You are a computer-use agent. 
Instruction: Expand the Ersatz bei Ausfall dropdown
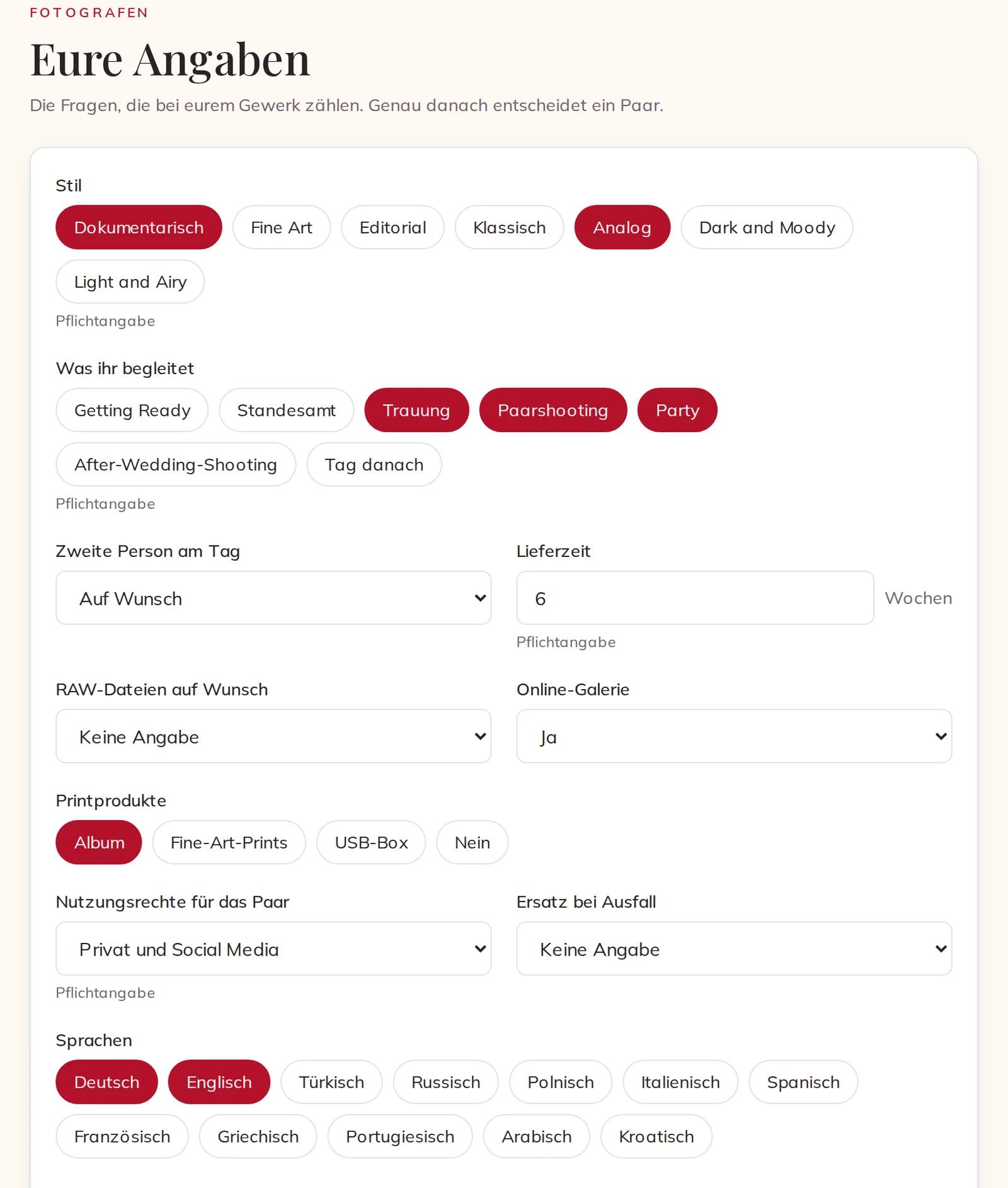734,949
